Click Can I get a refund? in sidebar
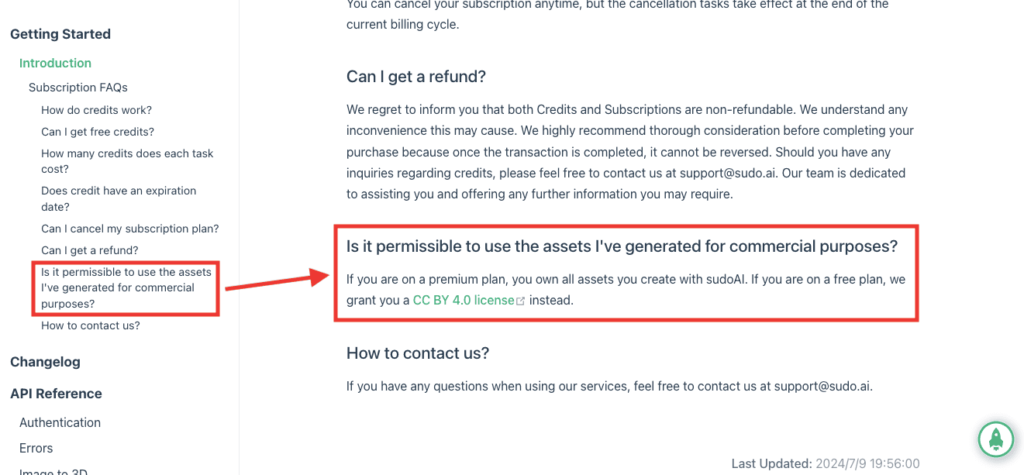The width and height of the screenshot is (1024, 475). coord(89,250)
